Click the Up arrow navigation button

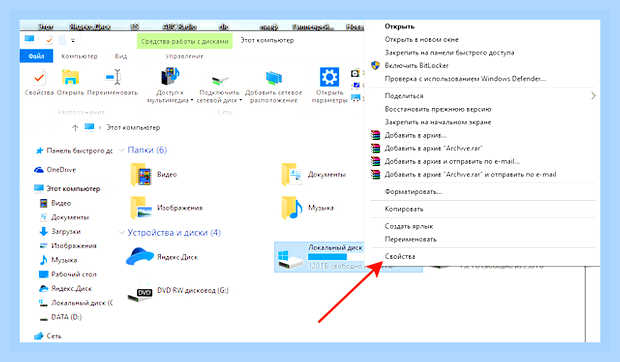75,128
